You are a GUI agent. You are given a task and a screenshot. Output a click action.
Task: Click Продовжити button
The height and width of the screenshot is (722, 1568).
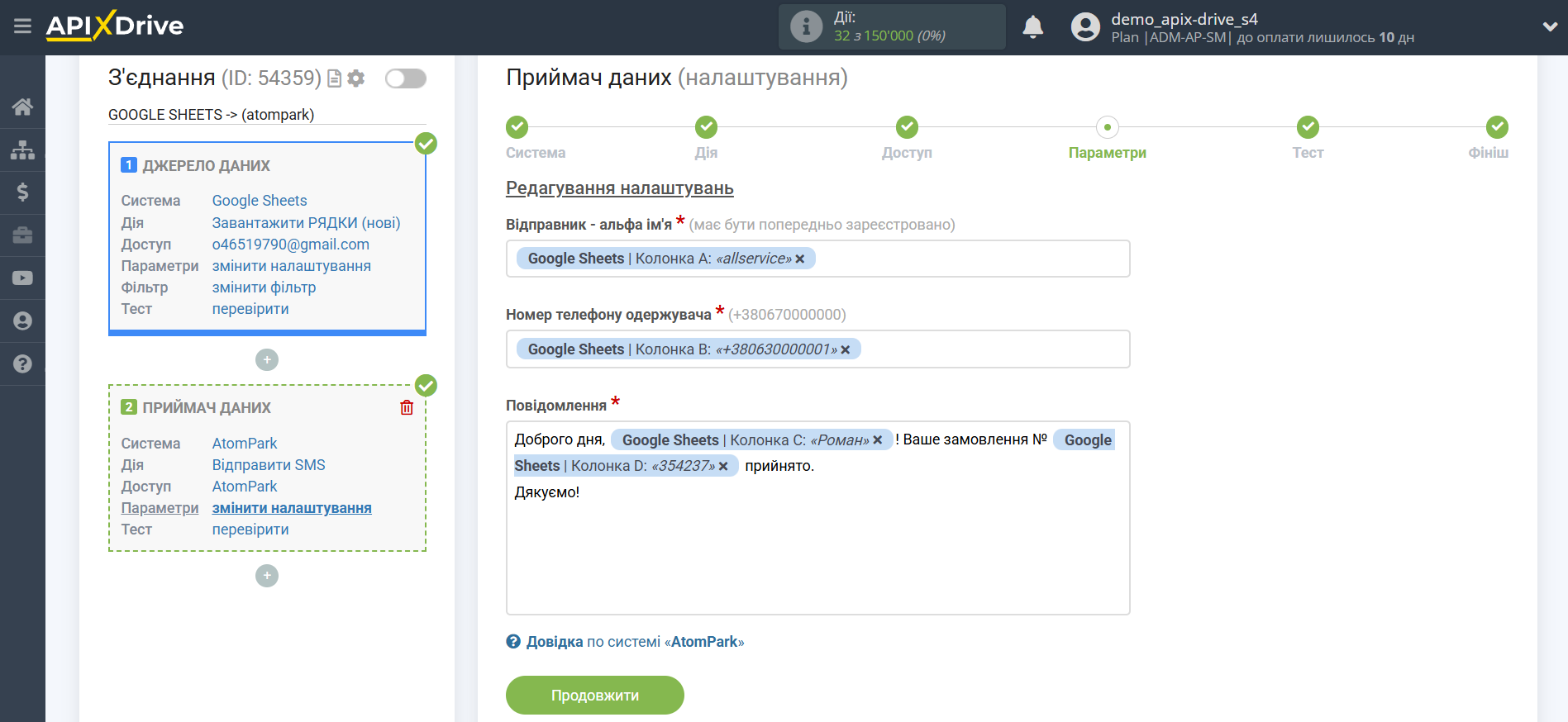[x=595, y=696]
